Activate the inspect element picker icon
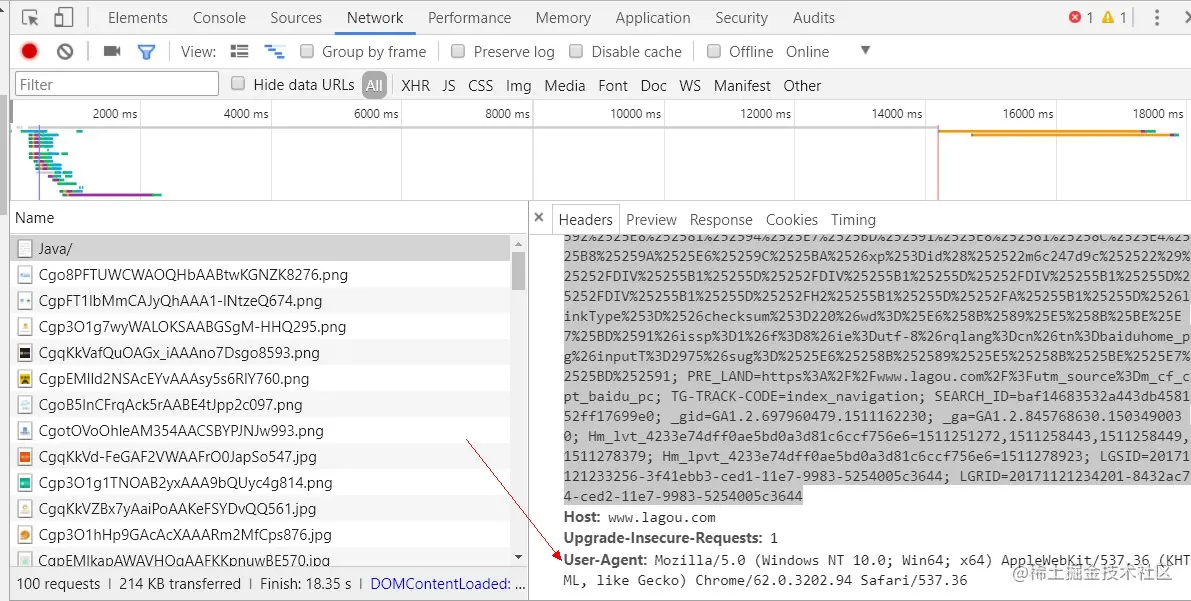The image size is (1191, 601). [x=30, y=17]
